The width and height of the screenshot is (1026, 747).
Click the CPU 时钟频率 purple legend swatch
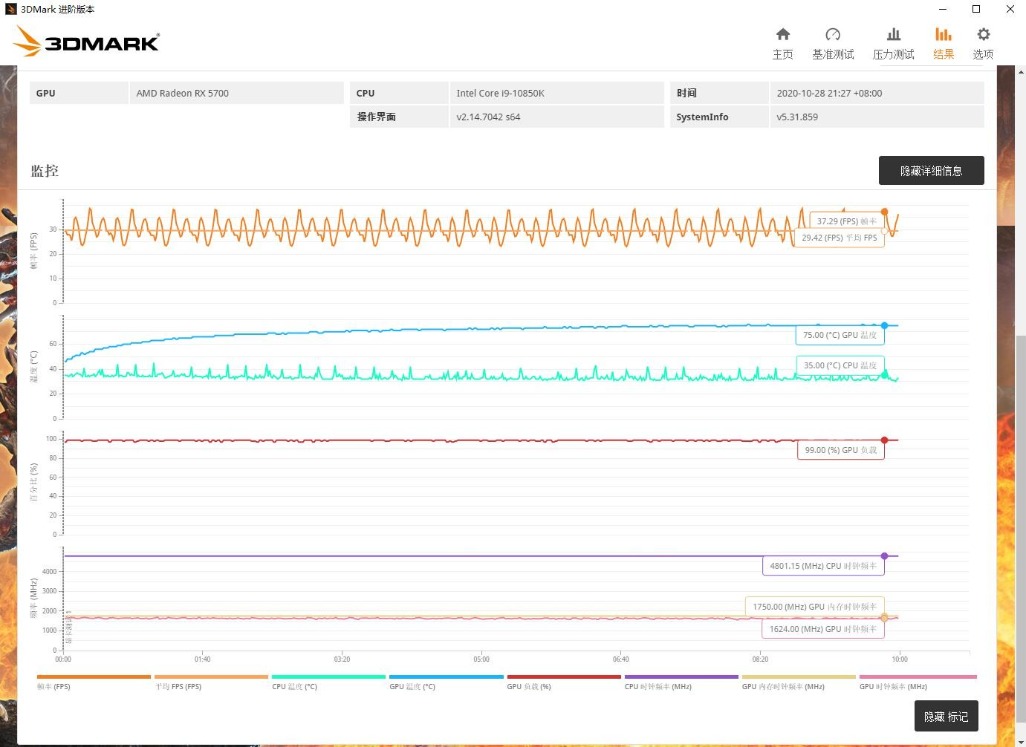681,677
